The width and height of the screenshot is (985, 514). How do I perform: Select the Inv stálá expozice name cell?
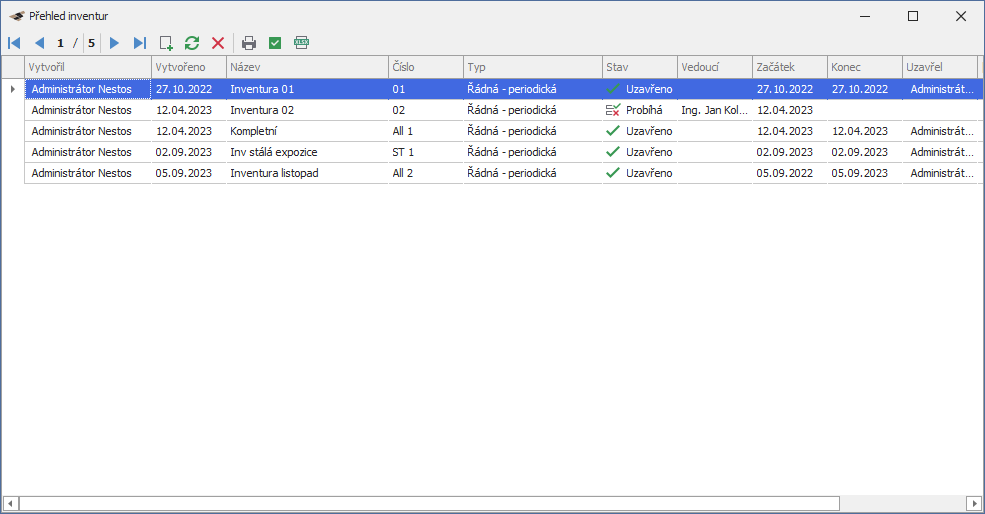pos(307,152)
